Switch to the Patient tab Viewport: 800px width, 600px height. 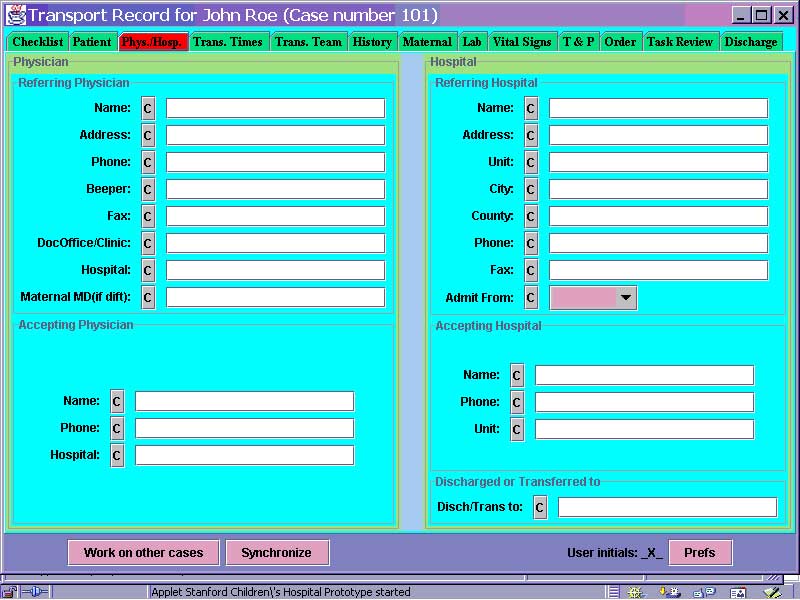(92, 42)
